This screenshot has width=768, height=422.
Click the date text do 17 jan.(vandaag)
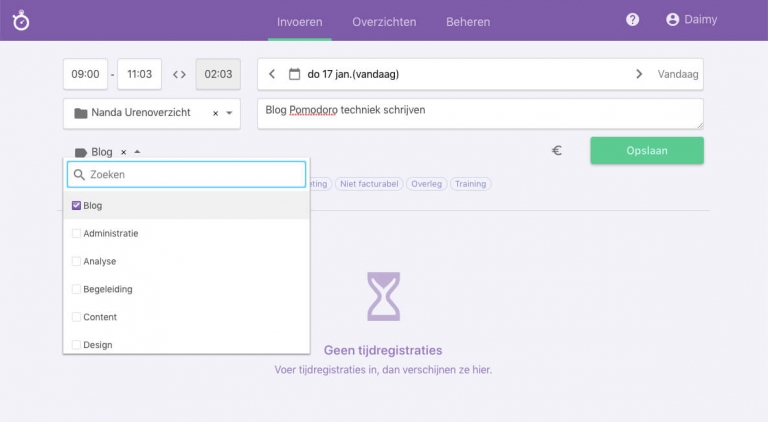(353, 74)
